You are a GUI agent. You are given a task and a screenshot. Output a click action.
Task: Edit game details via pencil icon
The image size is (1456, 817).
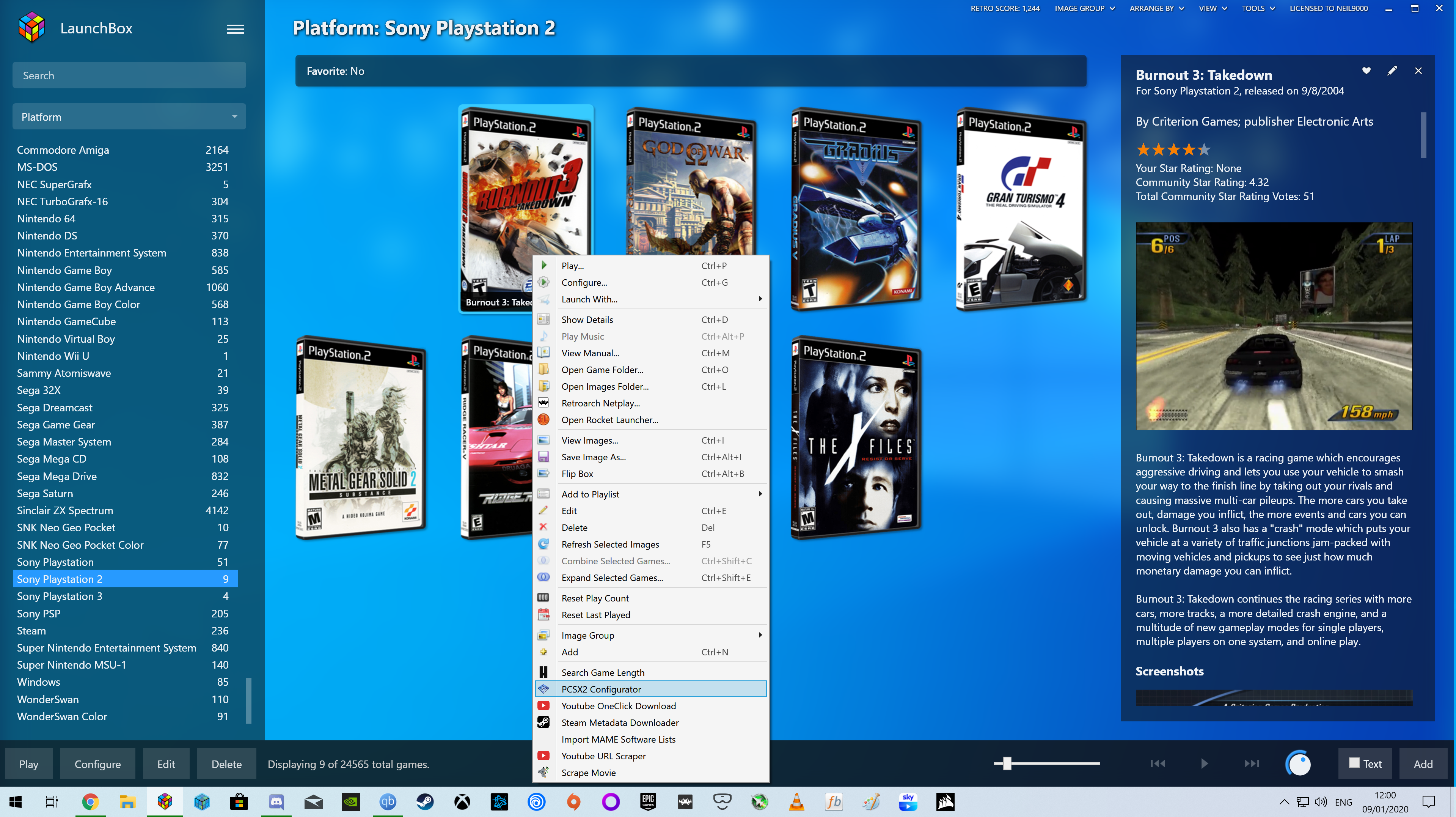[1392, 71]
